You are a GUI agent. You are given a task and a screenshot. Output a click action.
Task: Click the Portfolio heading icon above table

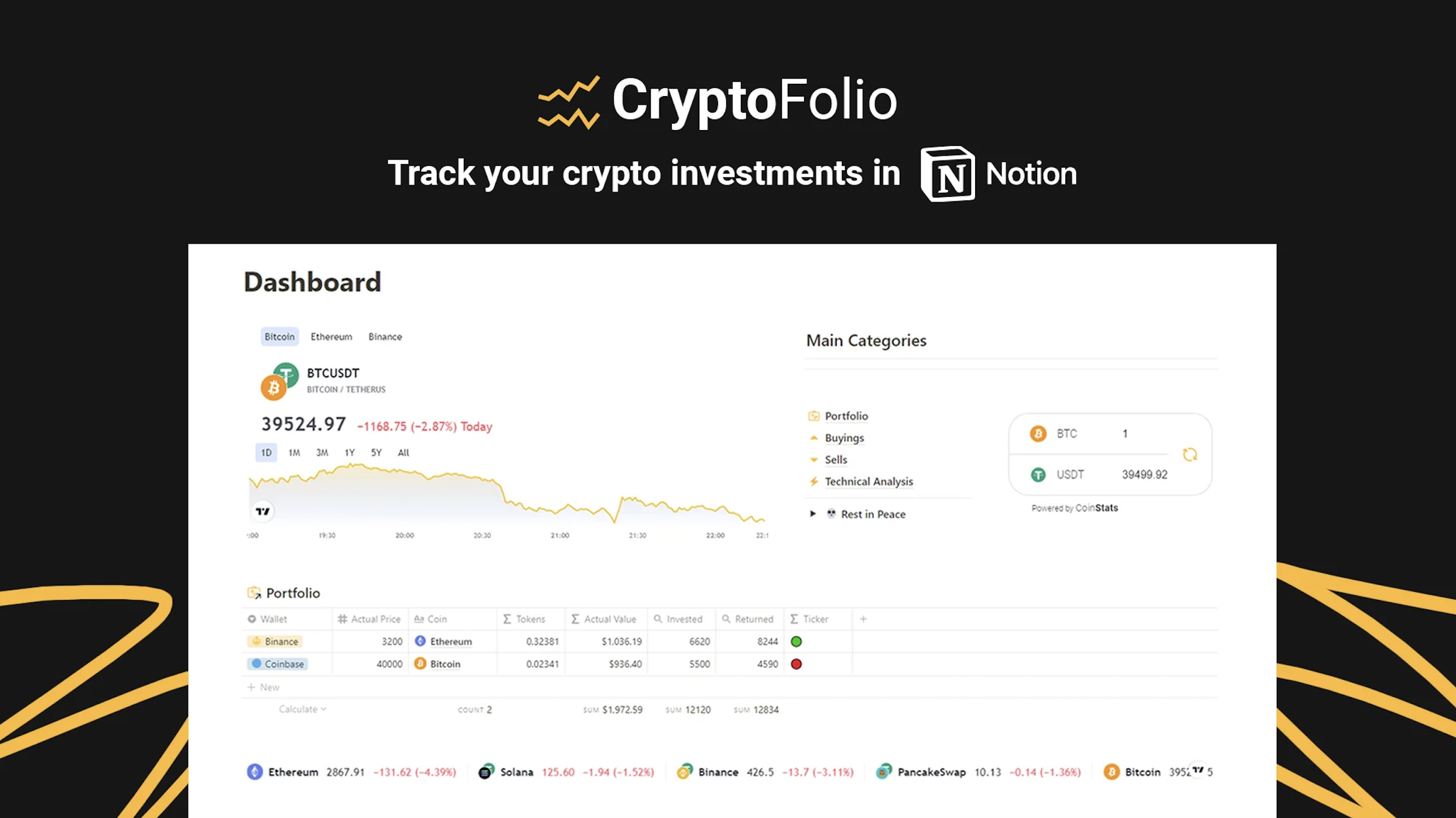click(x=254, y=593)
